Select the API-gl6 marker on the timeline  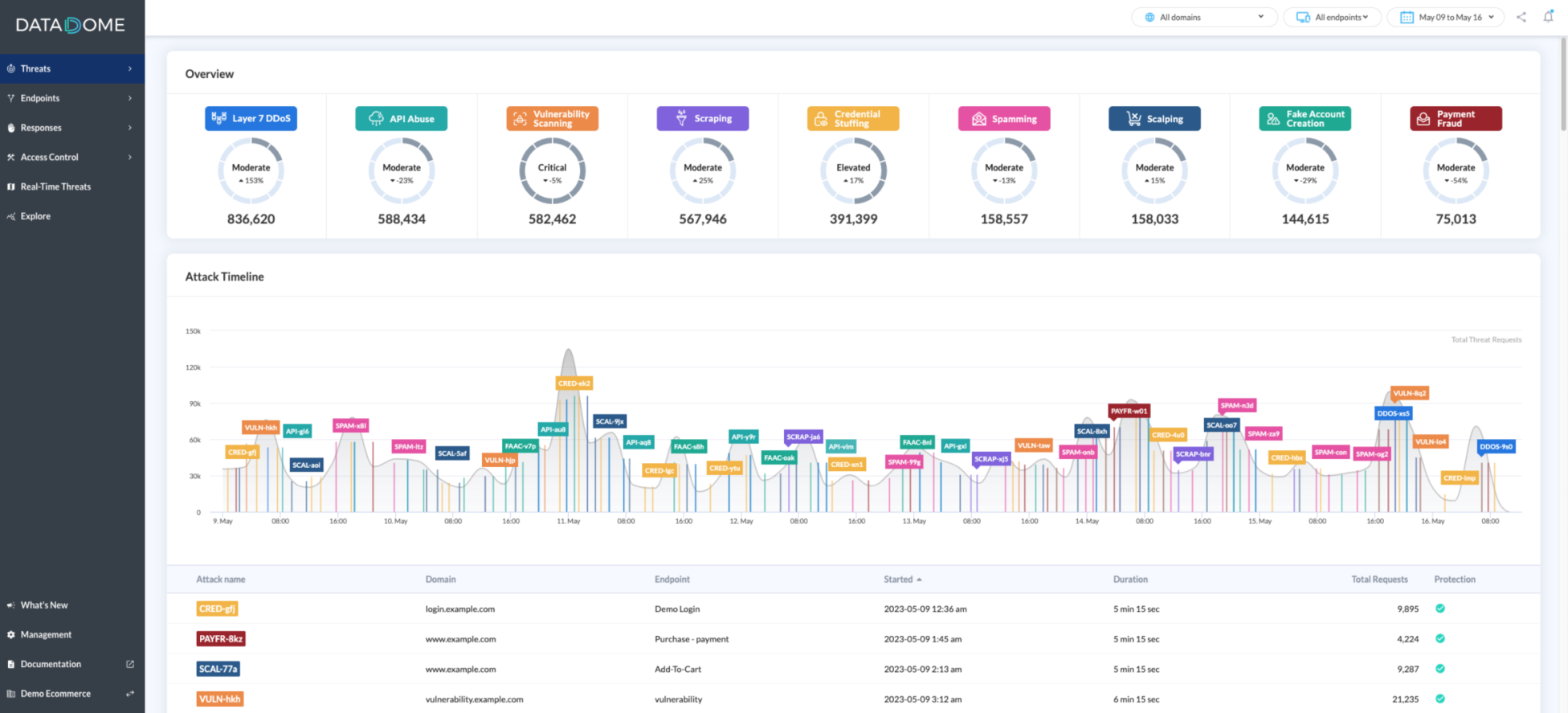click(297, 431)
